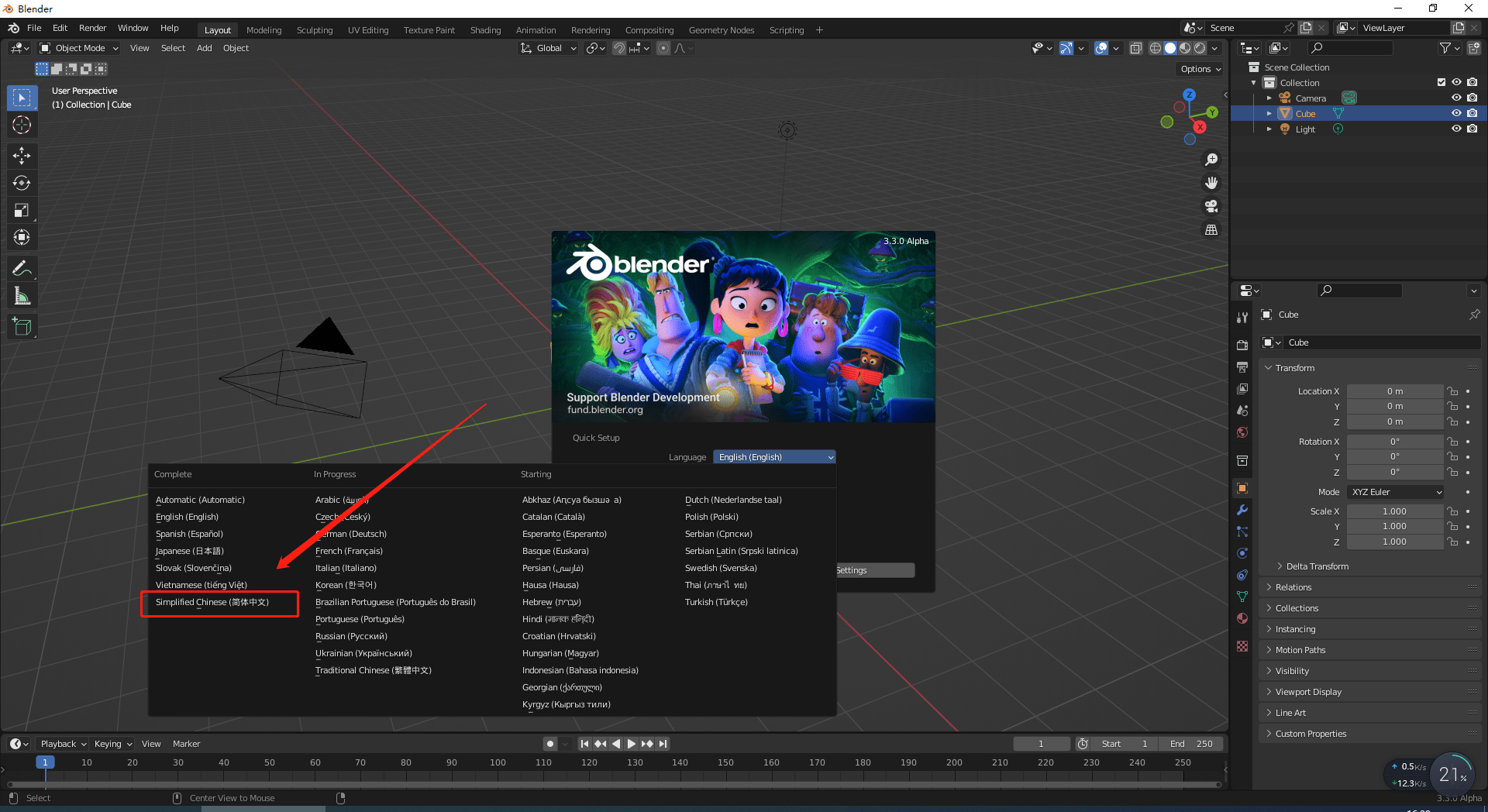Open the View Layer properties tab
Viewport: 1488px width, 812px height.
tap(1242, 388)
